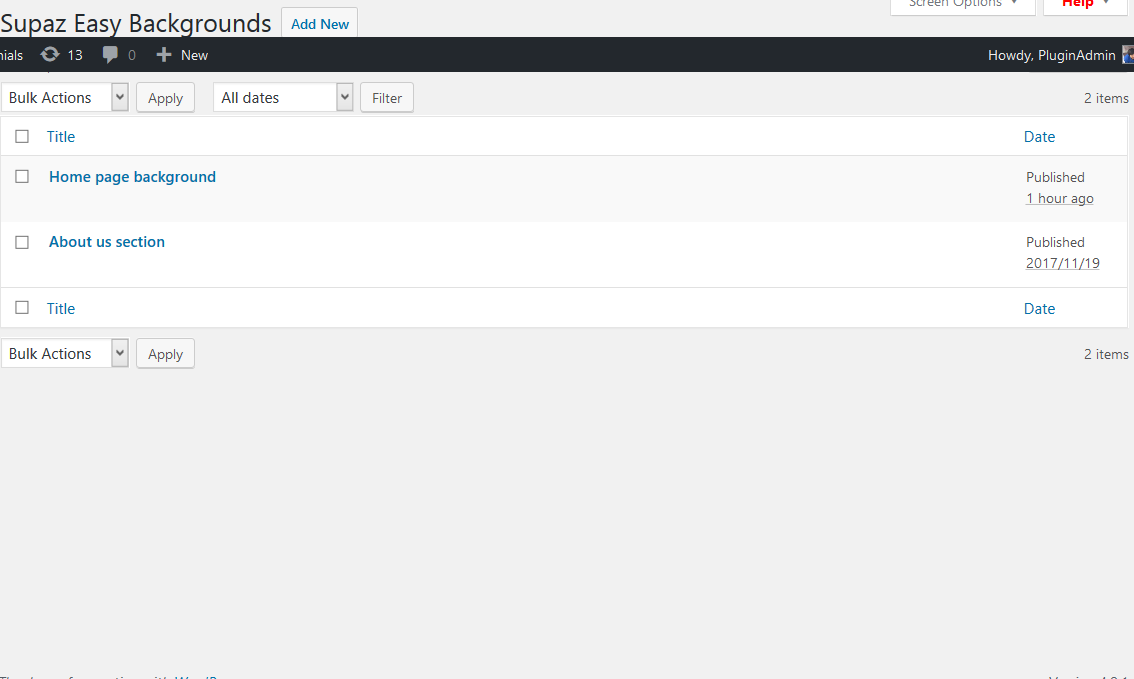Open the New menu in admin bar
1134x679 pixels.
[182, 55]
